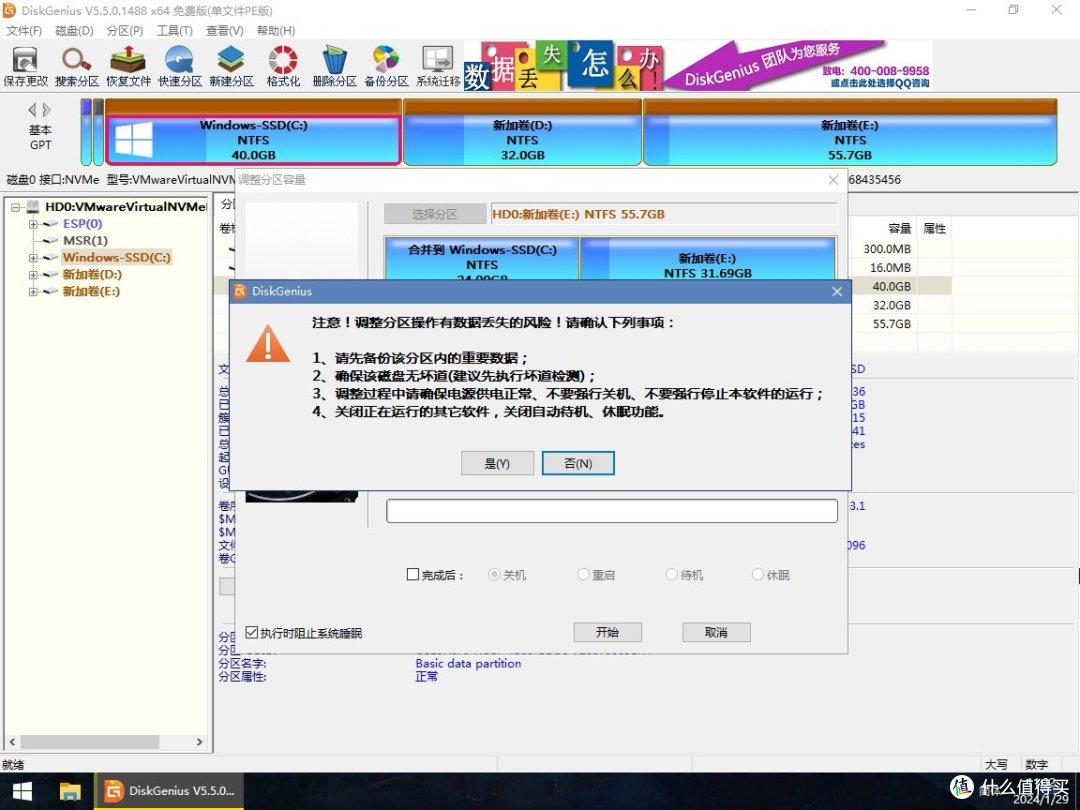Screen dimensions: 1080x810
Task: Expand the Windows-SSD(C:) tree node
Action: pyautogui.click(x=33, y=258)
